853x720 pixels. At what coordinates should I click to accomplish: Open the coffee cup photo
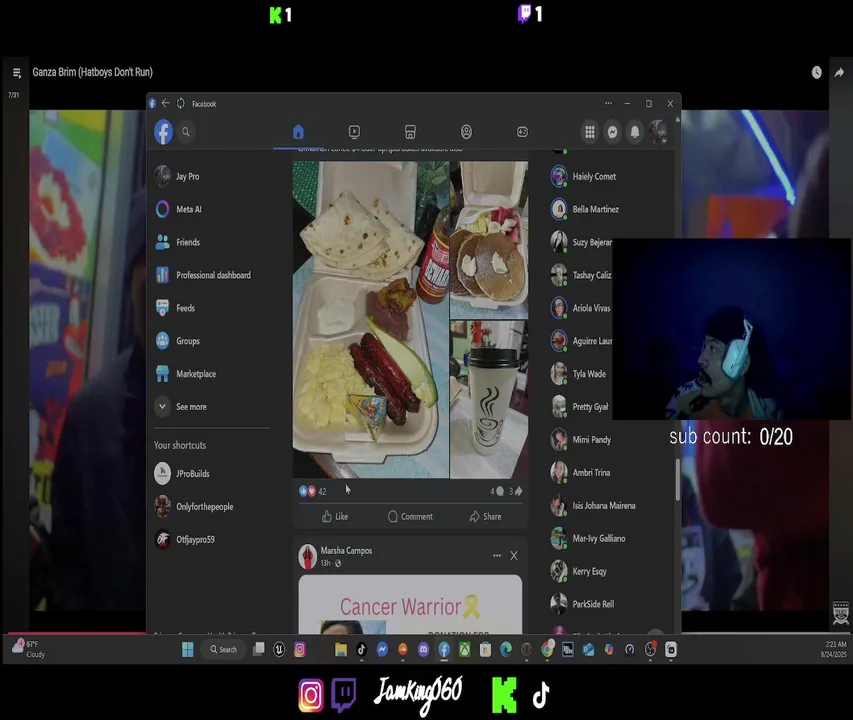pos(489,400)
